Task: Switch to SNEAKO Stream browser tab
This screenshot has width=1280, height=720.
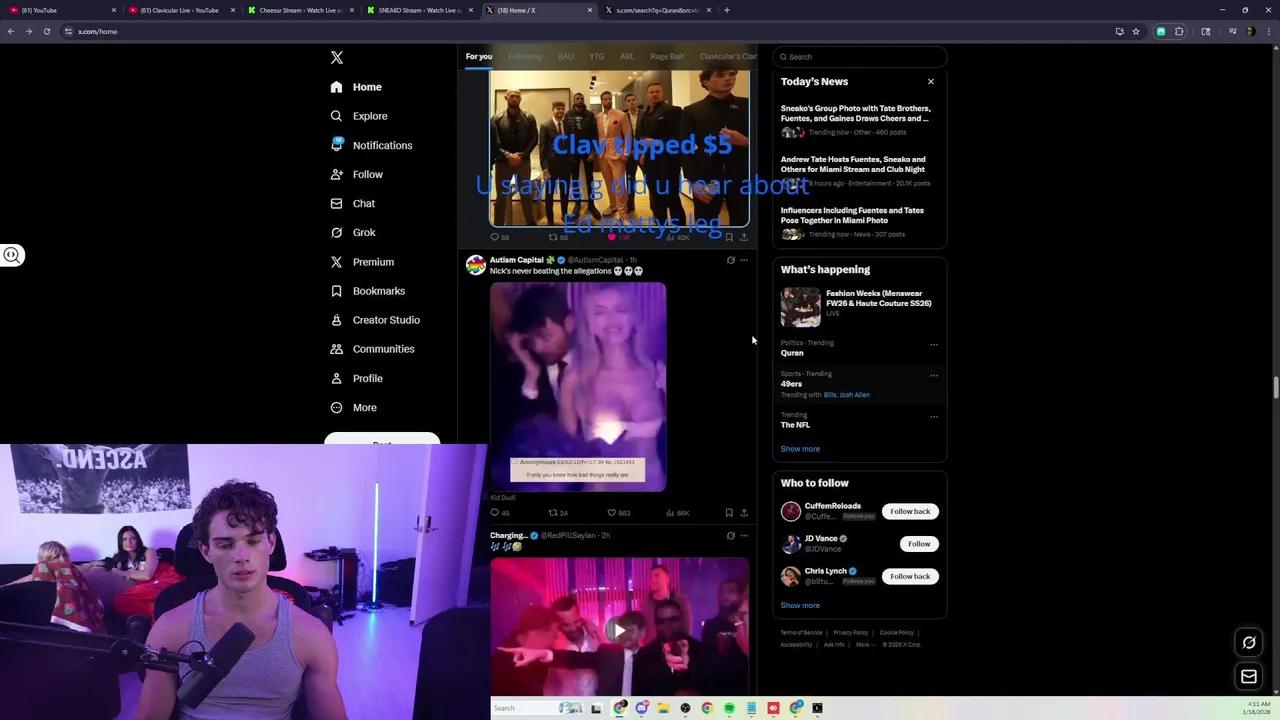Action: pyautogui.click(x=419, y=10)
